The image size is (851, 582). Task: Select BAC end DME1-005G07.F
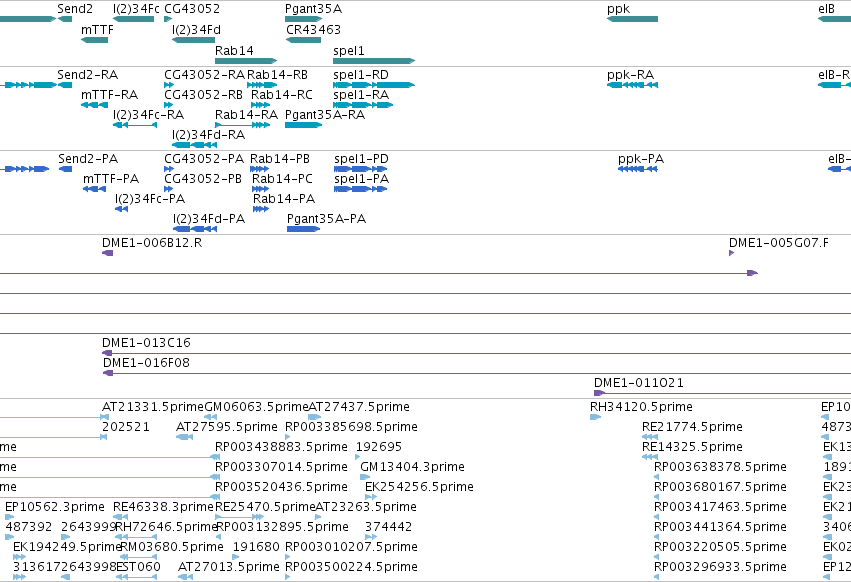click(x=732, y=253)
